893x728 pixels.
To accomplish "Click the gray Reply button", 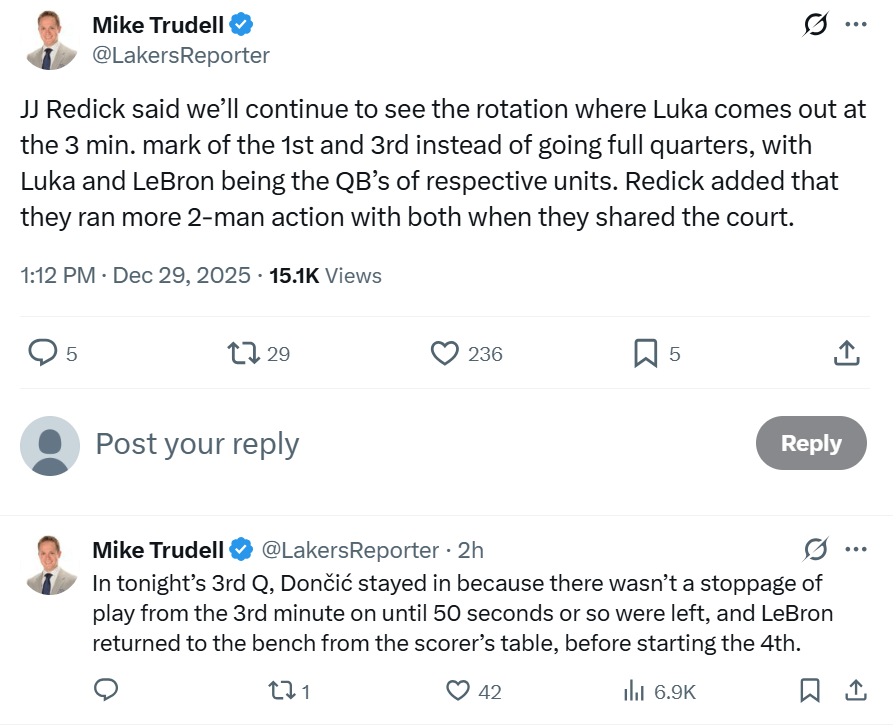I will (x=811, y=443).
